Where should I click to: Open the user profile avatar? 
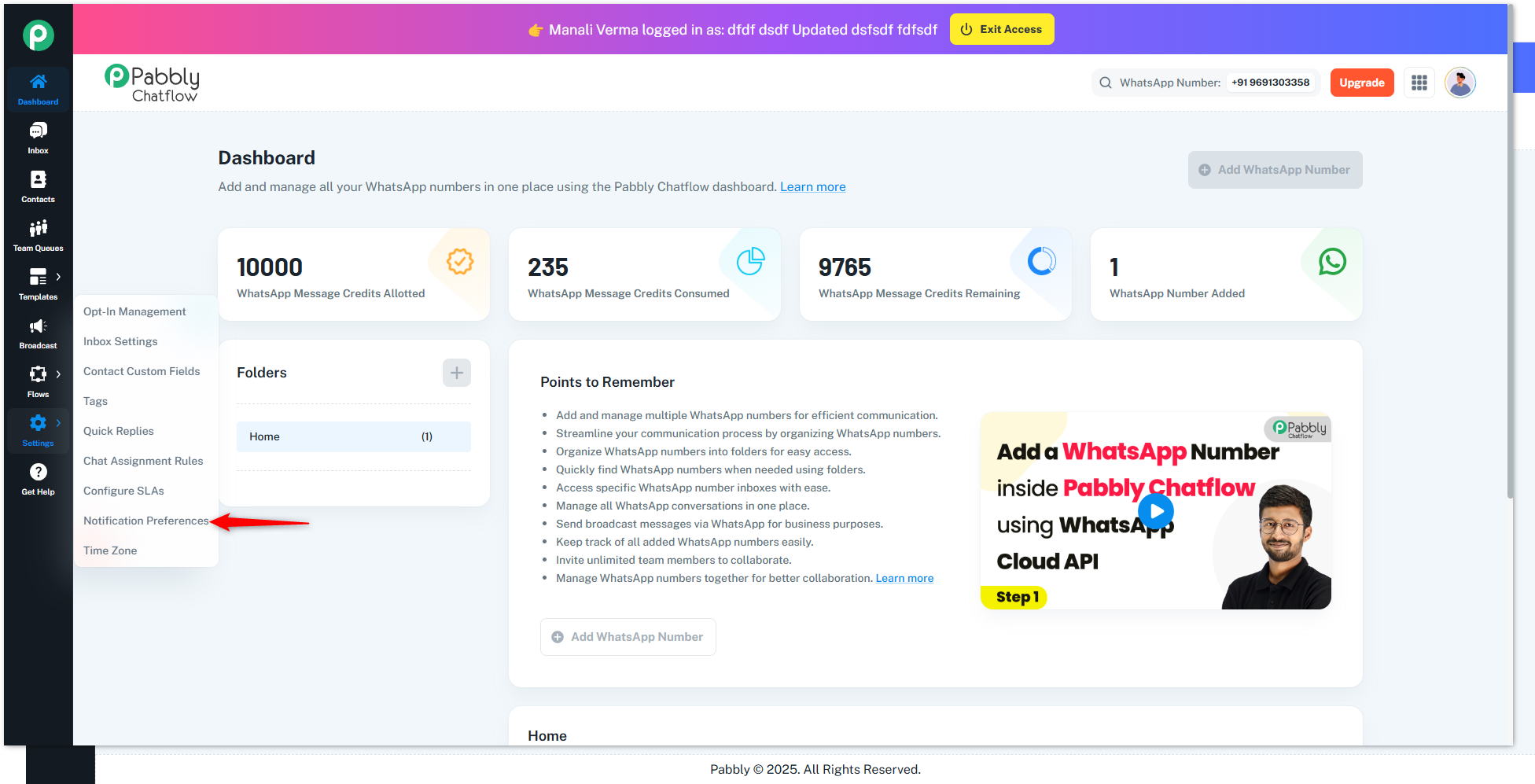1460,83
